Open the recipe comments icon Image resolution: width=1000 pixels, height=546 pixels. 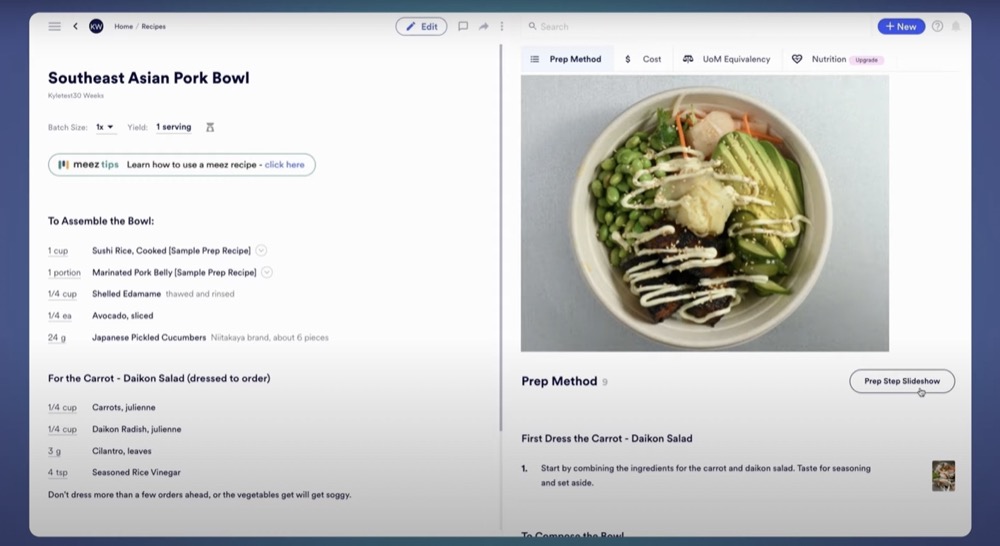(463, 26)
